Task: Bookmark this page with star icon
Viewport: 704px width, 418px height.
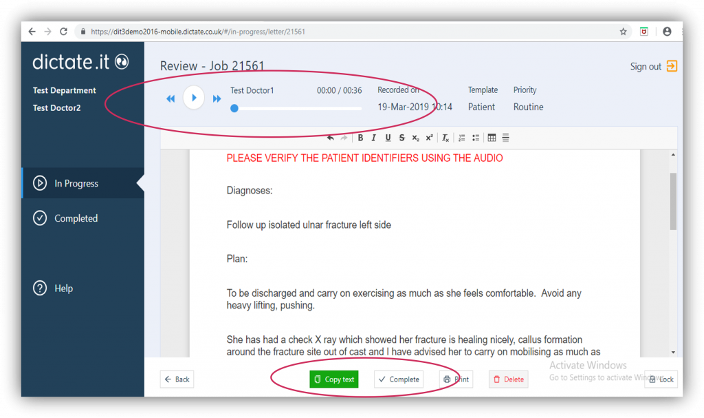Action: 623,31
